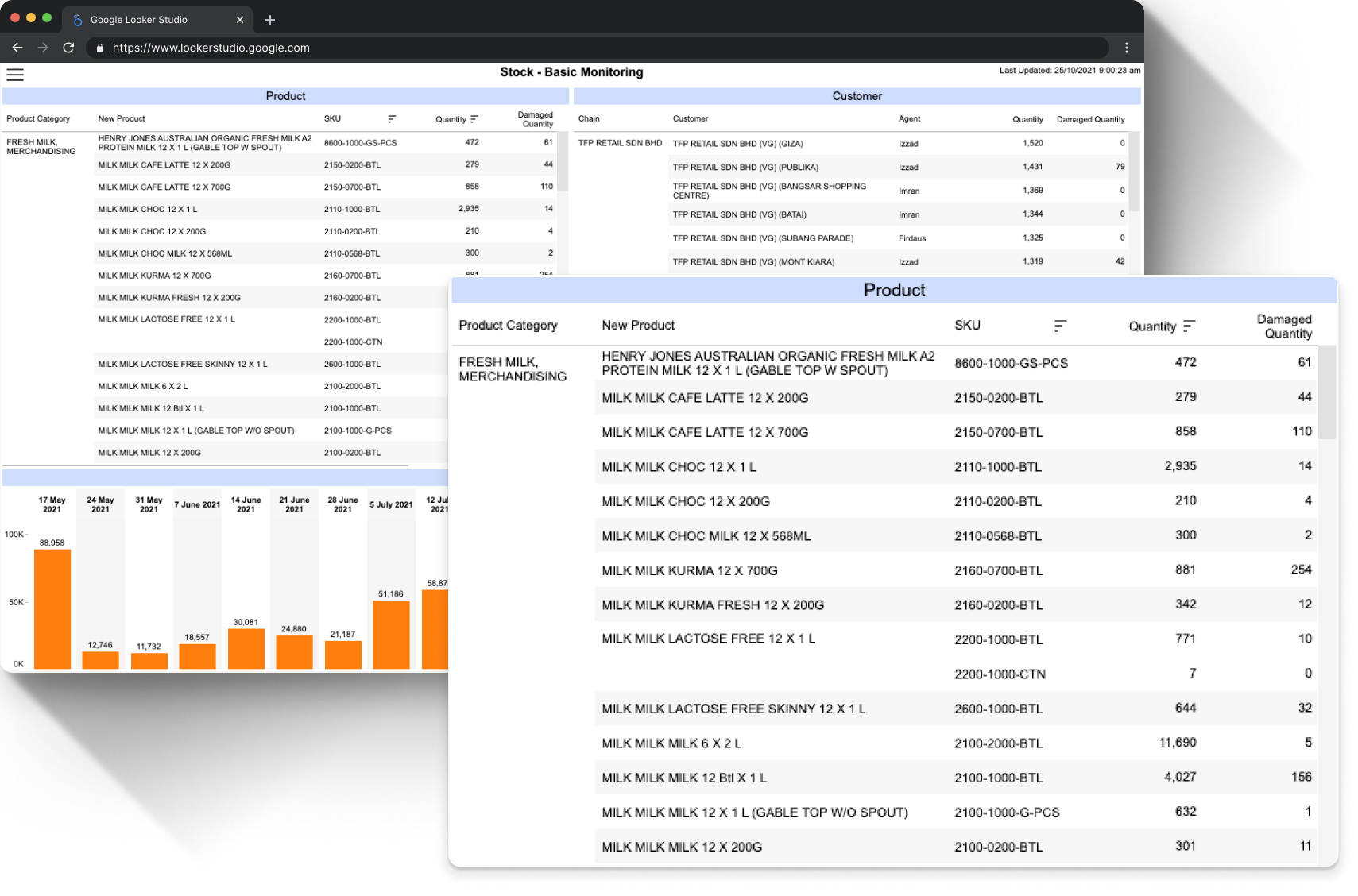Click the browser forward arrow
This screenshot has width=1358, height=896.
[43, 48]
